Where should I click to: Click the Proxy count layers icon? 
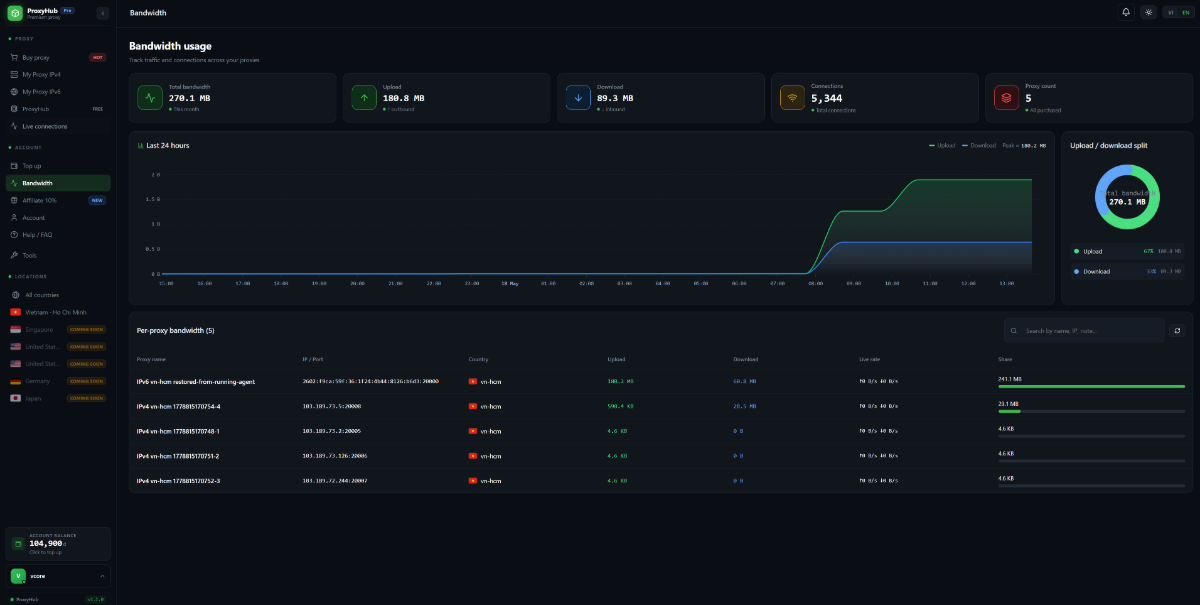[1006, 98]
